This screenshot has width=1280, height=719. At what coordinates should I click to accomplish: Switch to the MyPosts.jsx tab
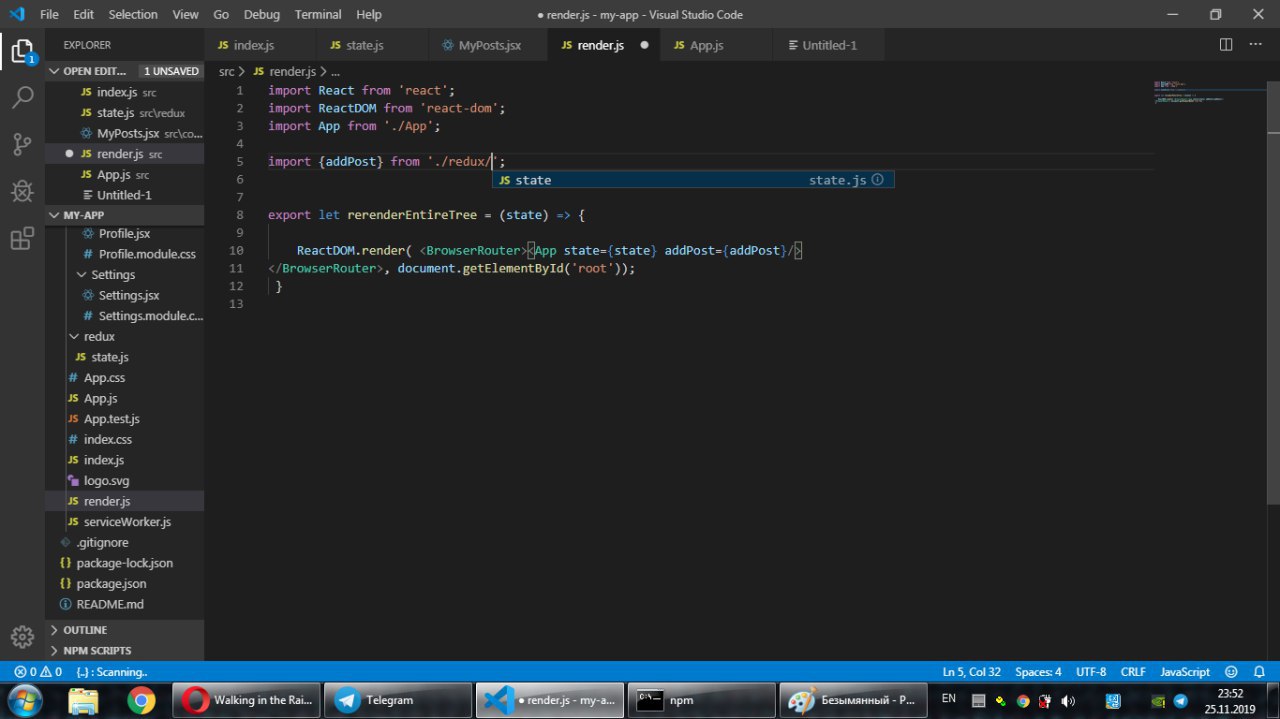(x=489, y=45)
